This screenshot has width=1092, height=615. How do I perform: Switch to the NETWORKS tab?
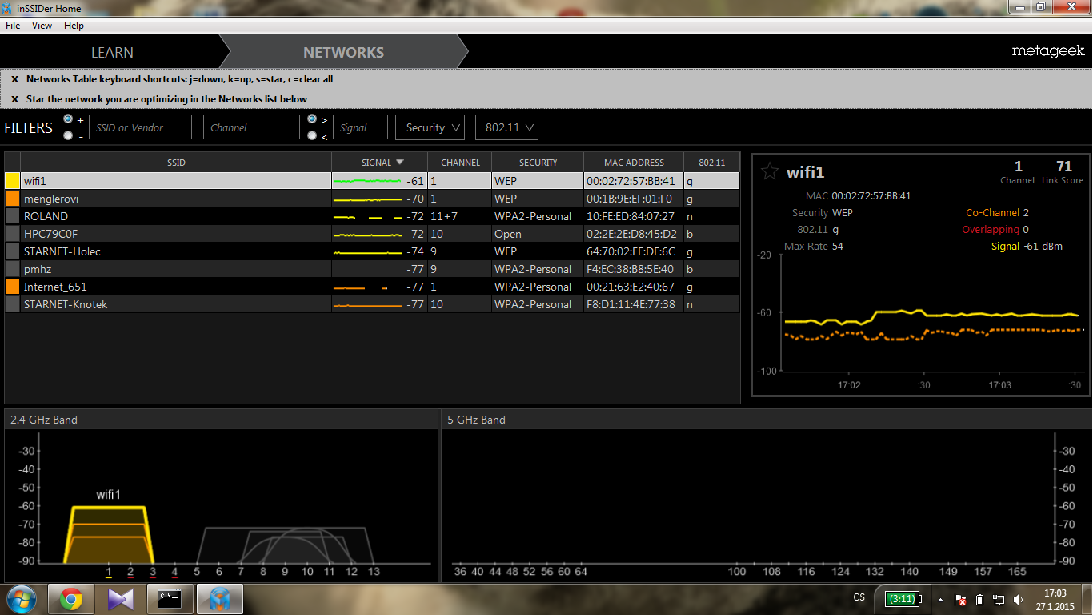pos(343,52)
